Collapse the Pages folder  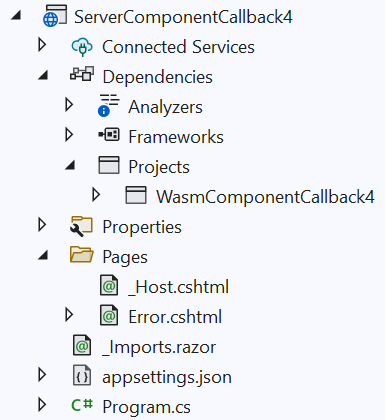43,255
